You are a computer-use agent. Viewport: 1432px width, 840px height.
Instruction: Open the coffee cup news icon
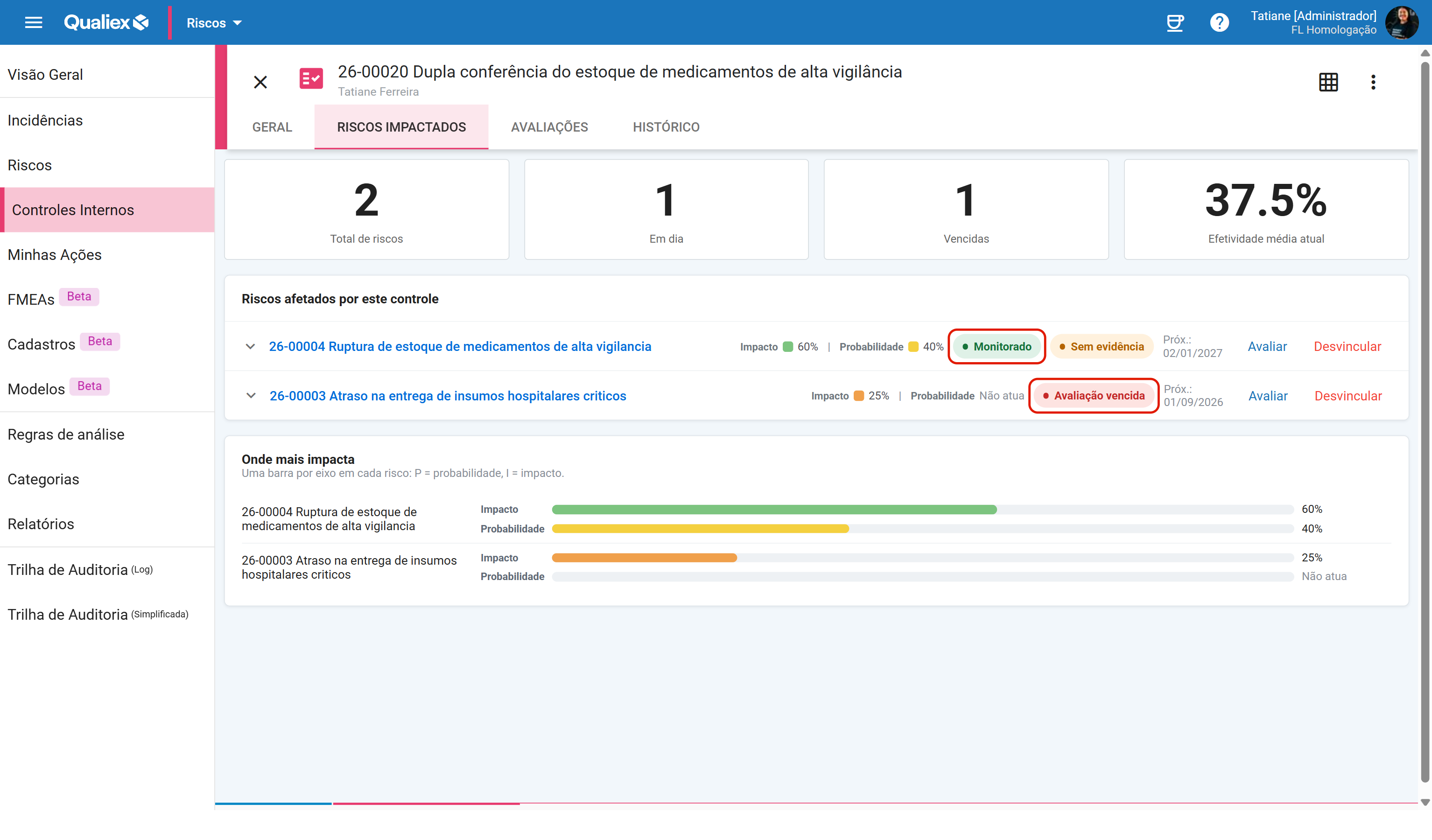1174,23
